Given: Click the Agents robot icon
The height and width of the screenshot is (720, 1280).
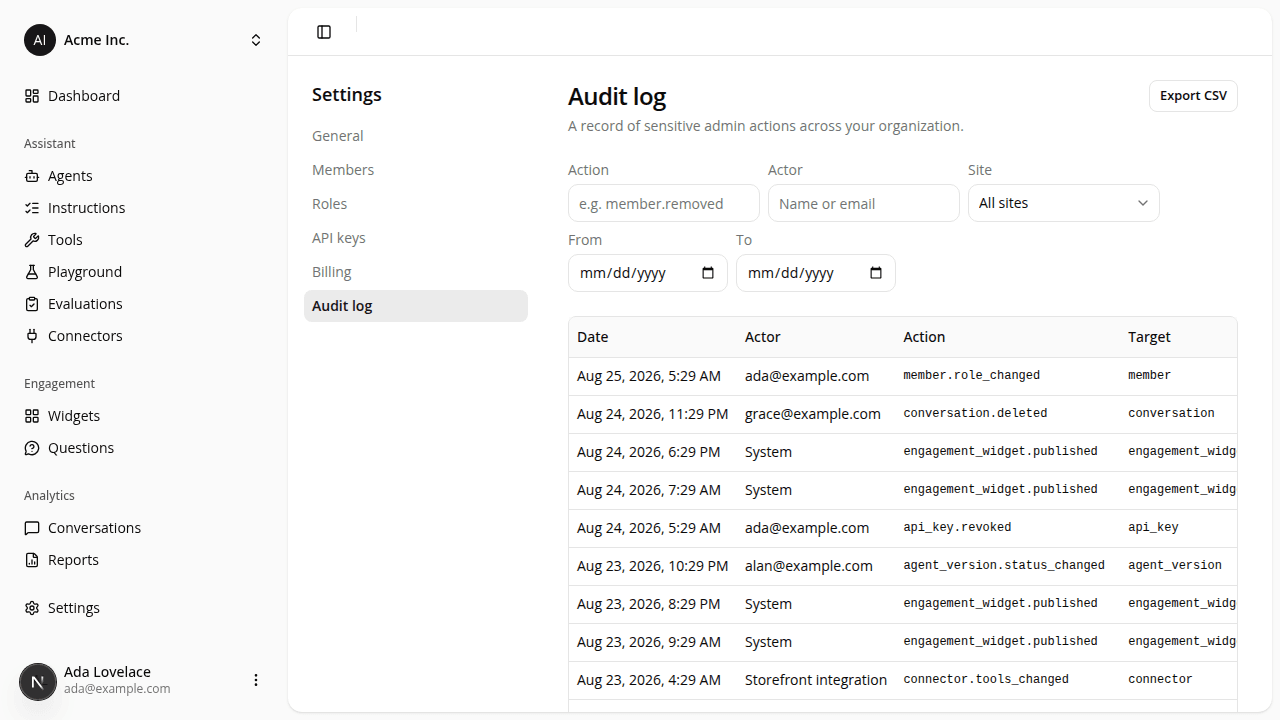Looking at the screenshot, I should (32, 176).
